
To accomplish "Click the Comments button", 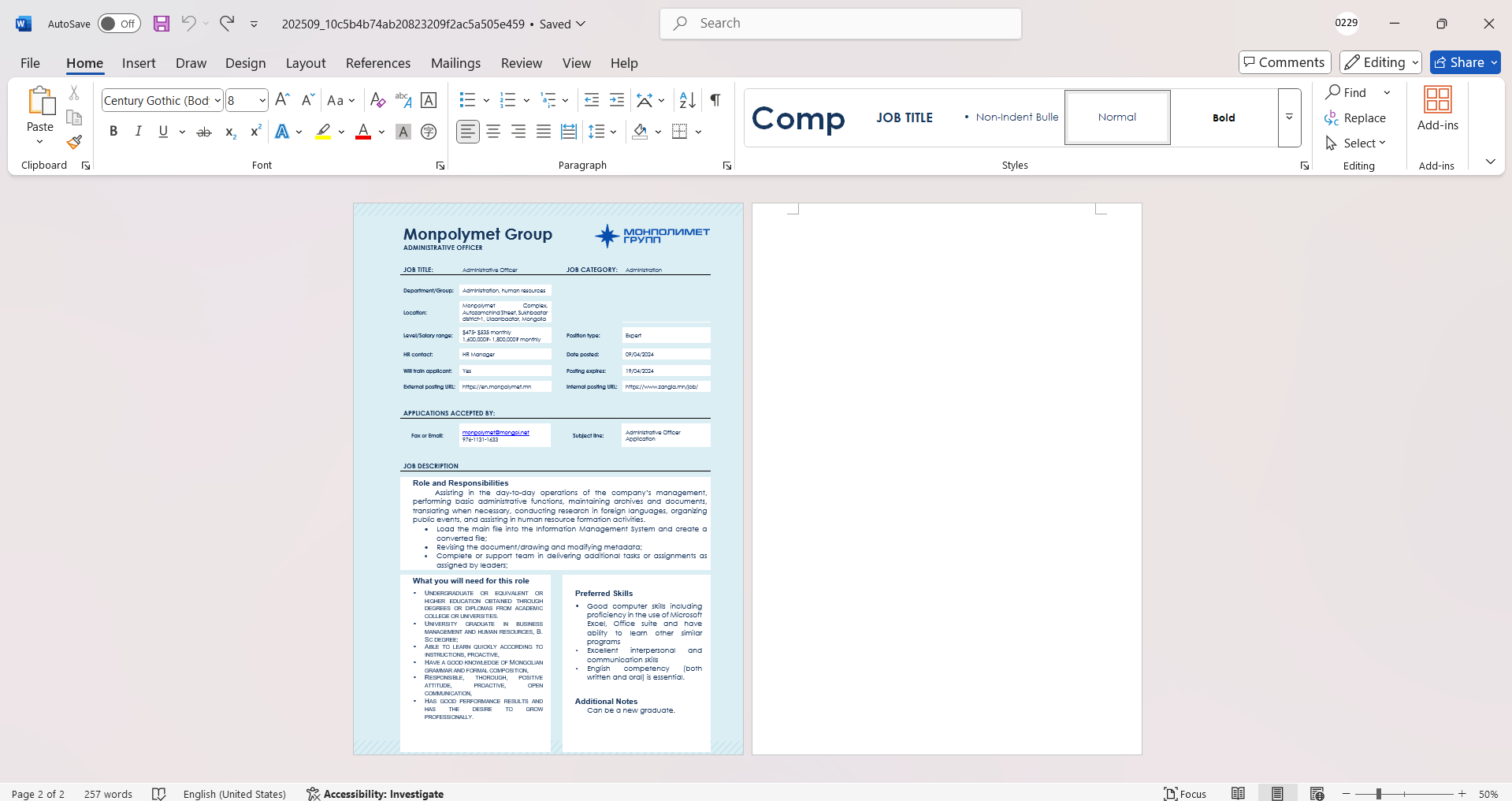I will click(1285, 62).
